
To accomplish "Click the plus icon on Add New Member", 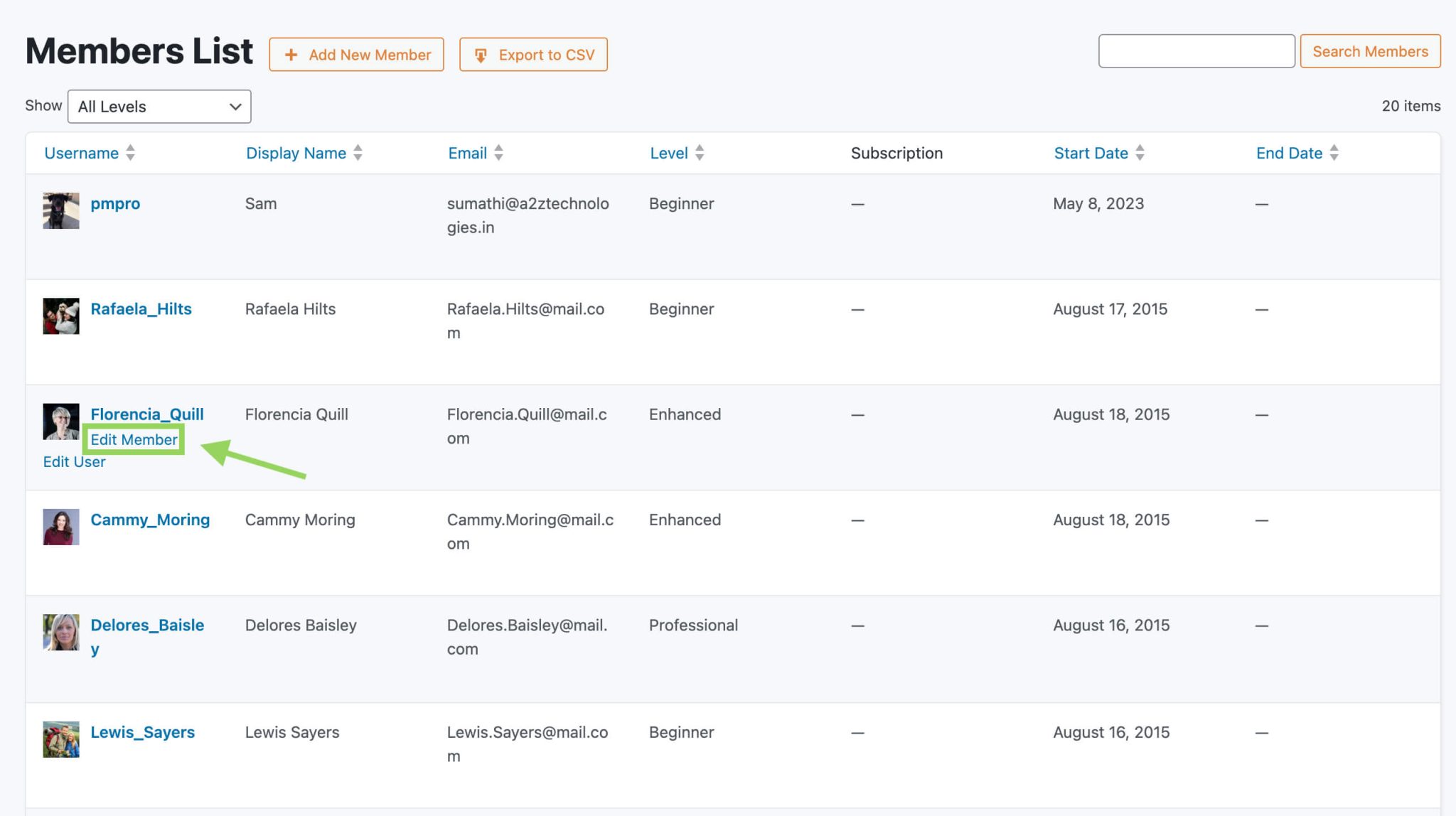I will [291, 55].
